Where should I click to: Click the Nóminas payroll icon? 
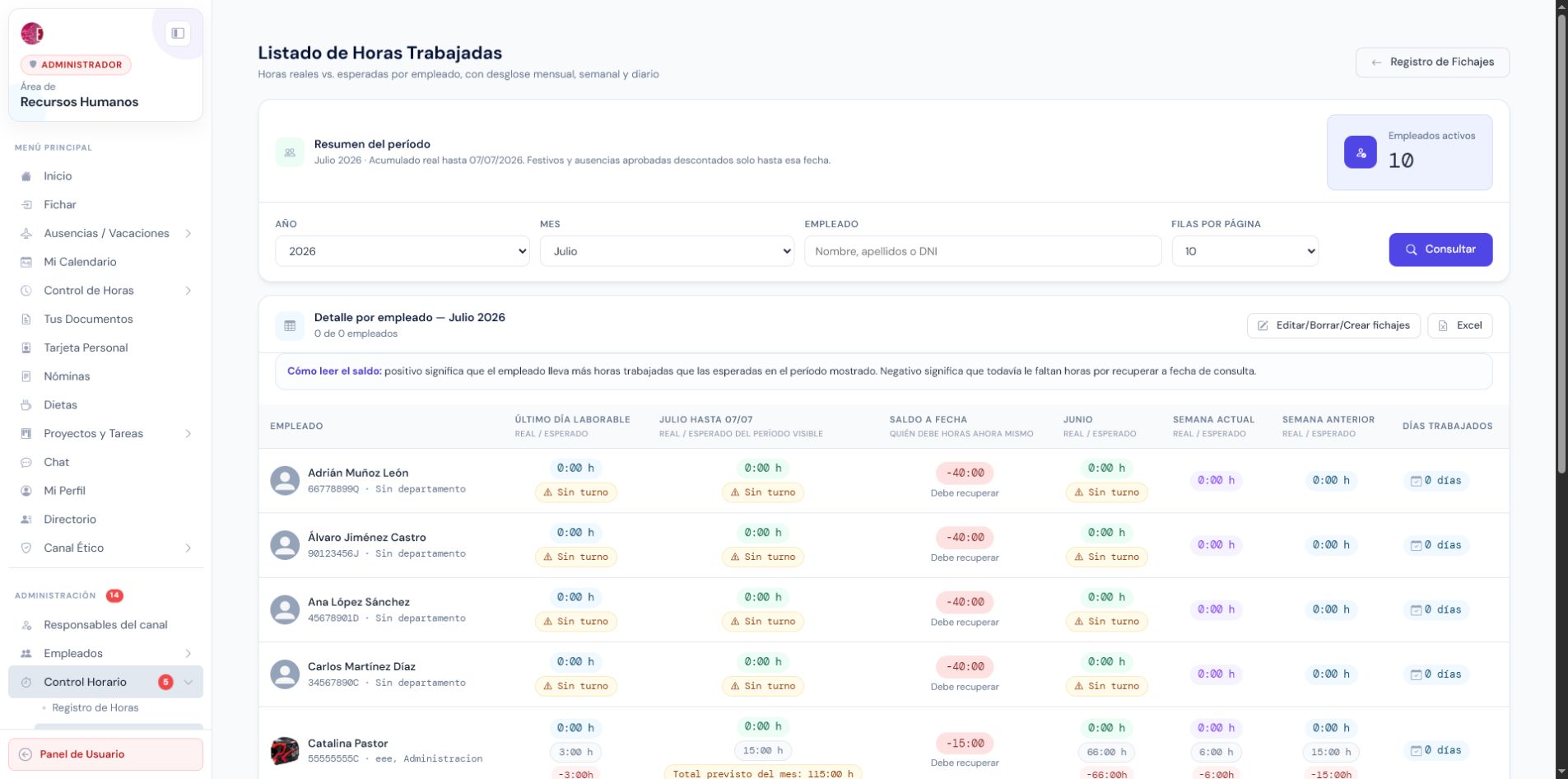pos(26,376)
